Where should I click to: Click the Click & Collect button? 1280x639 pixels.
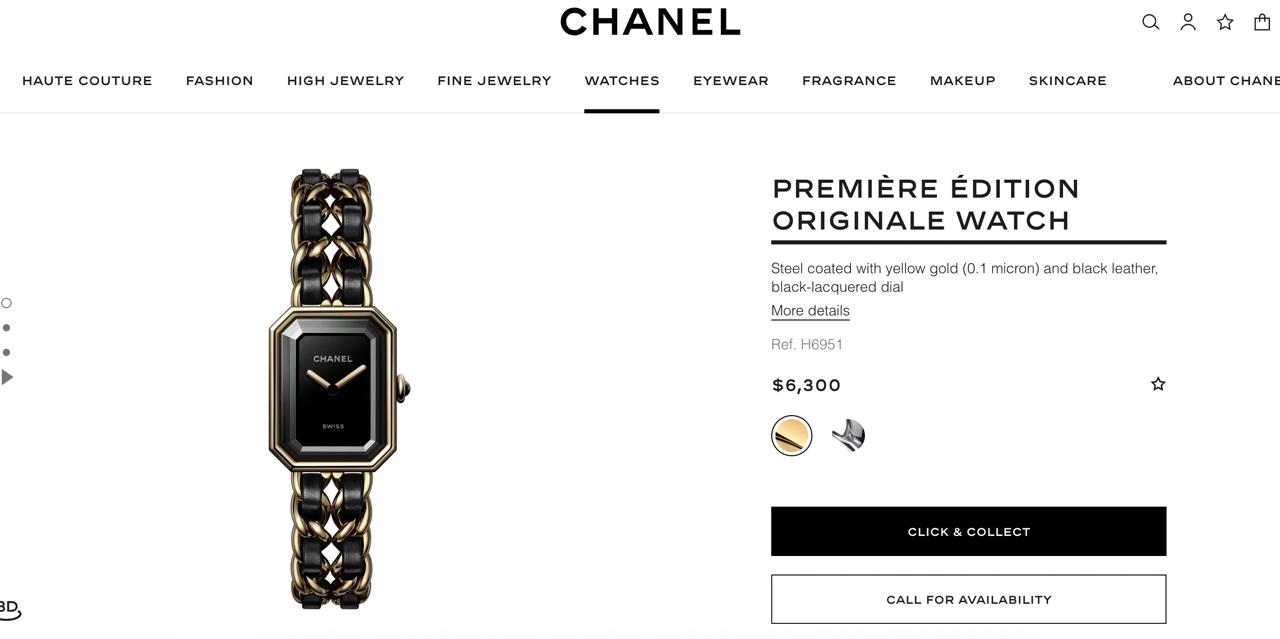coord(968,531)
